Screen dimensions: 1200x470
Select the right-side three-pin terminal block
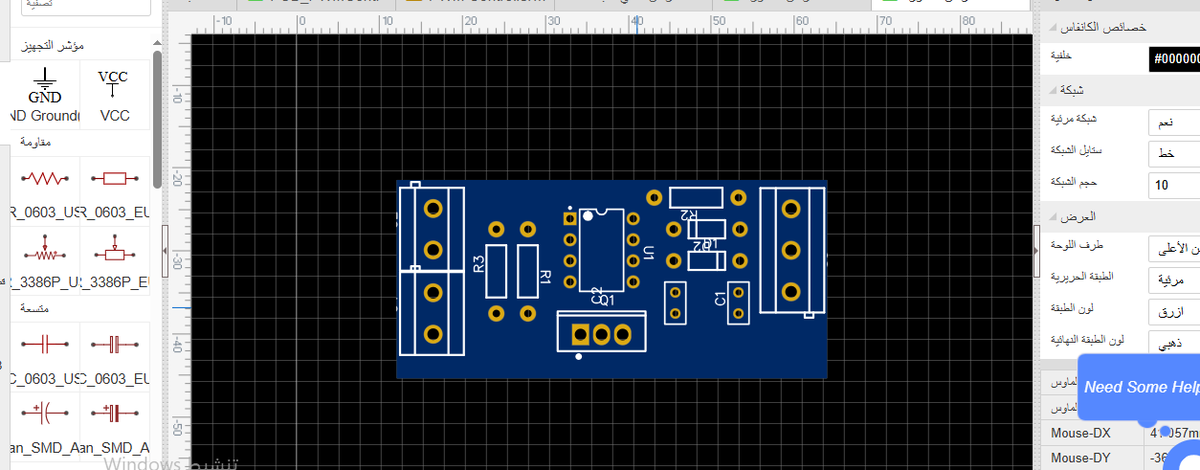coord(792,250)
